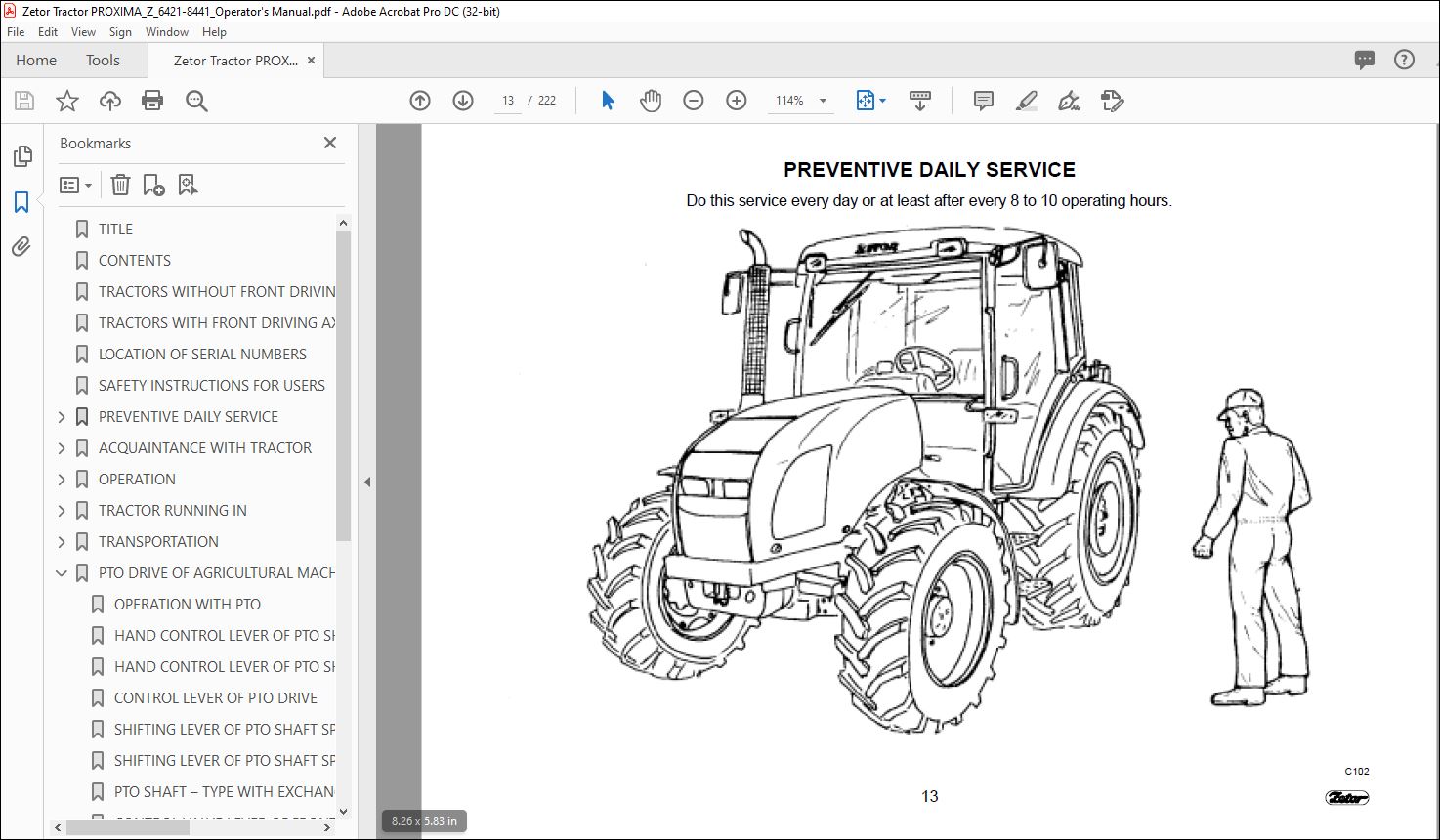Open the Find text search icon
The height and width of the screenshot is (840, 1440).
(196, 101)
